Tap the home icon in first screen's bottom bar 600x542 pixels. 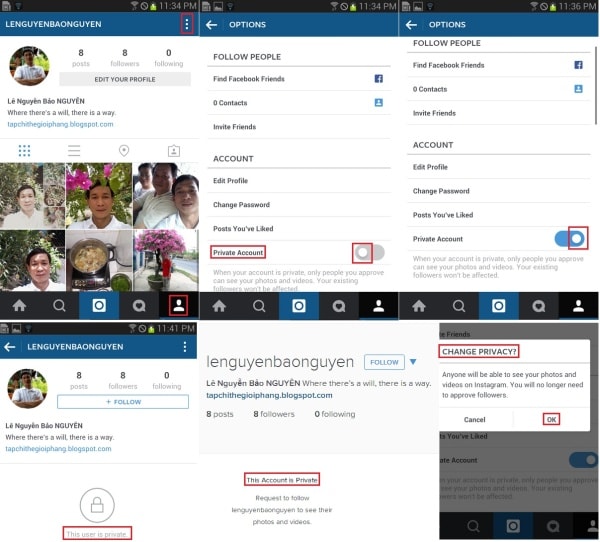click(20, 305)
